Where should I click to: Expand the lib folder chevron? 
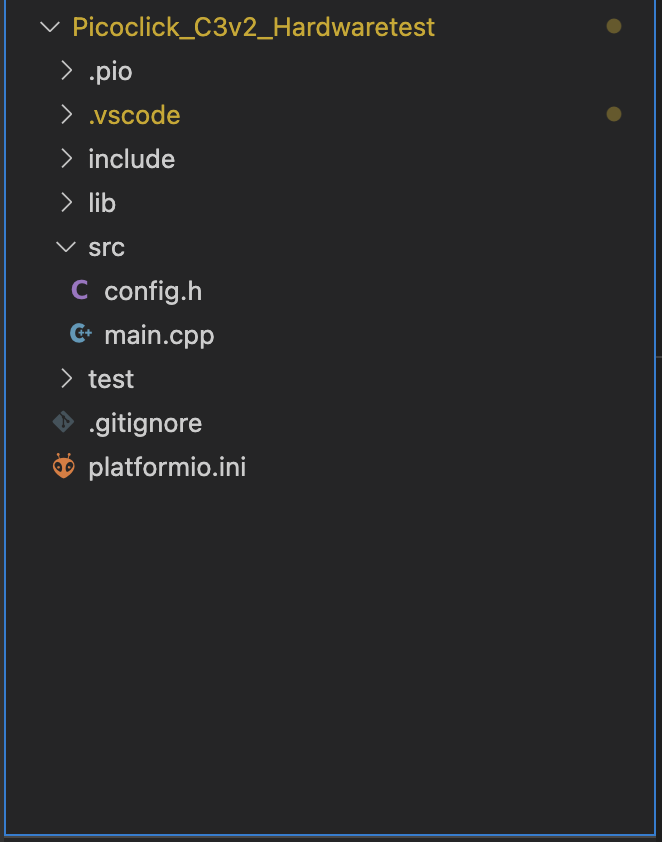coord(67,202)
